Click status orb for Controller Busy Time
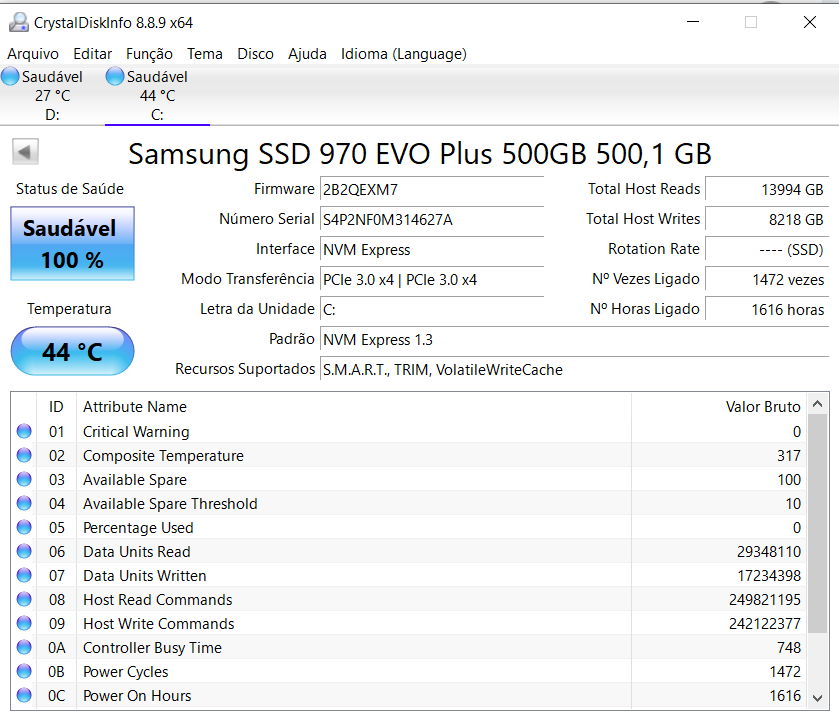The width and height of the screenshot is (839, 720). click(x=24, y=647)
